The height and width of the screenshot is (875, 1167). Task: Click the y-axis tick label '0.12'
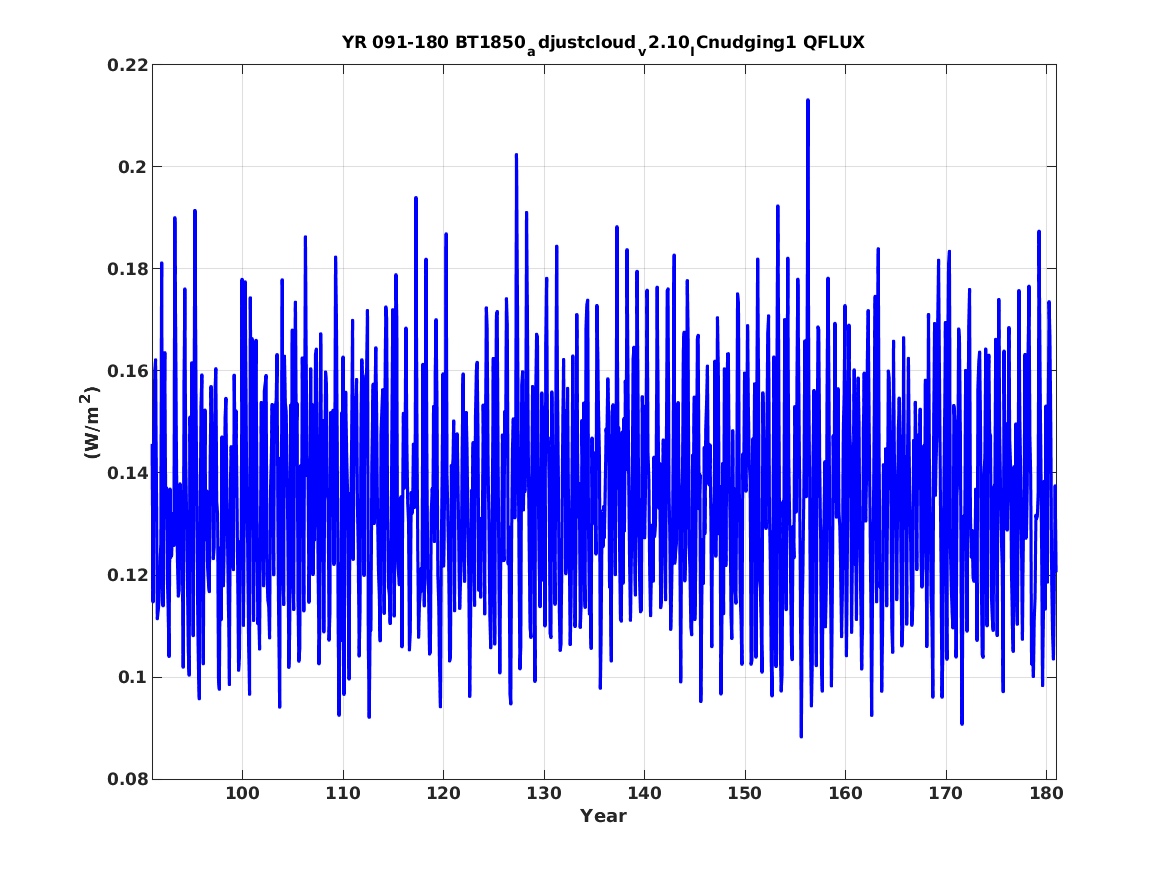(x=127, y=575)
